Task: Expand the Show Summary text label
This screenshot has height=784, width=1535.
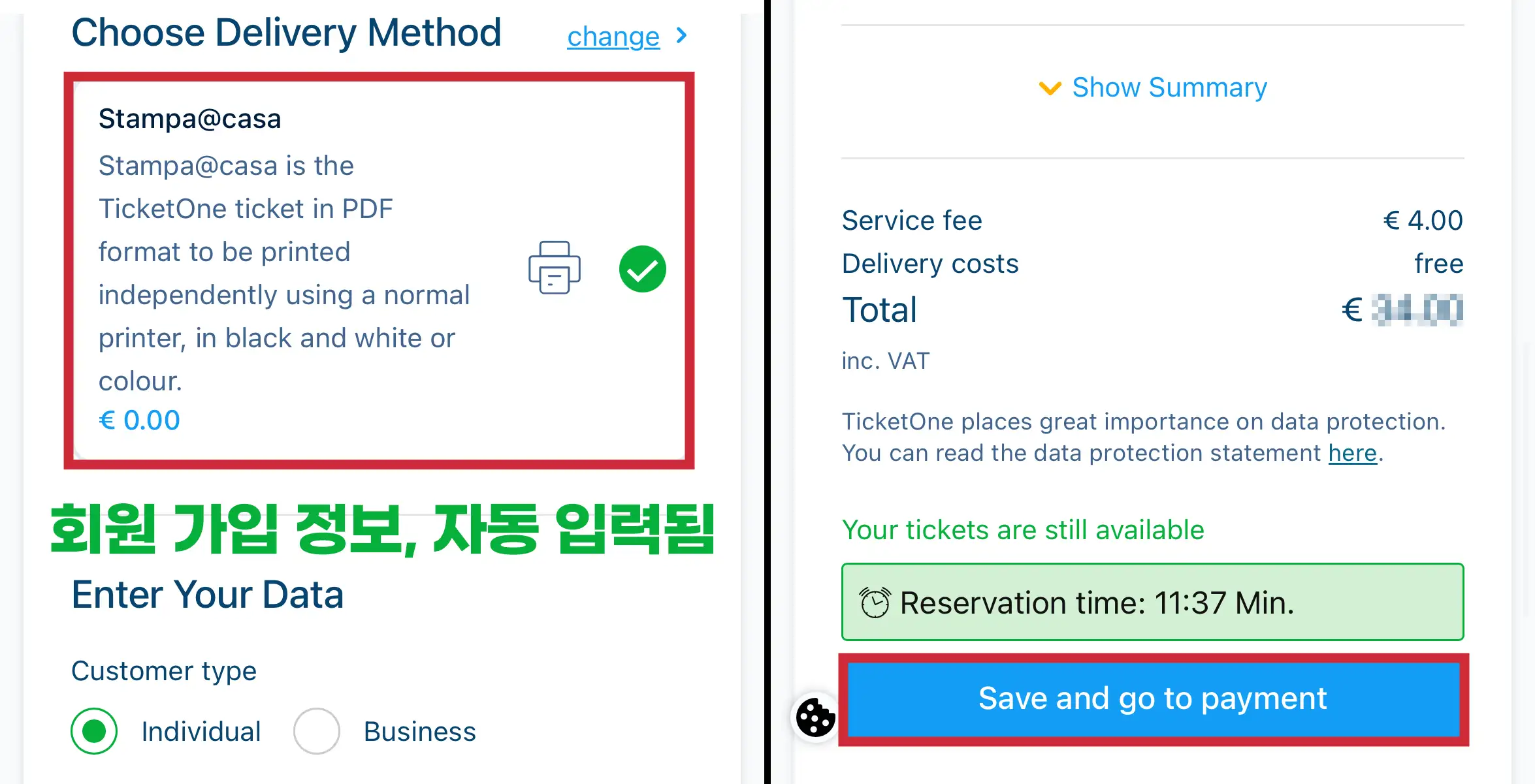Action: point(1169,87)
